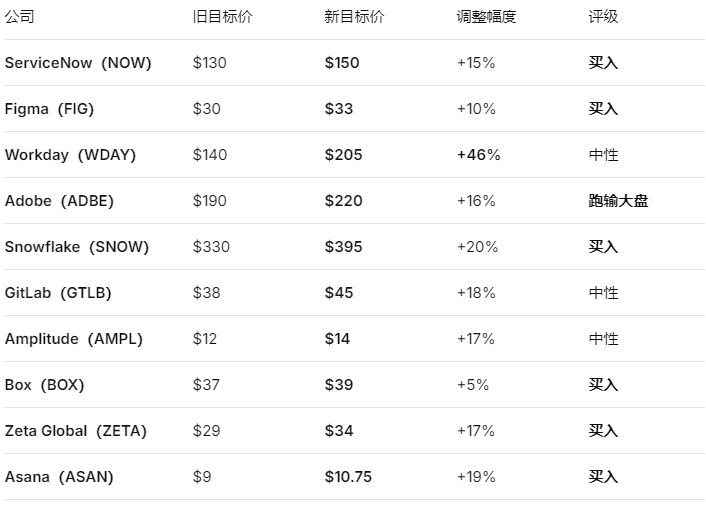Click the 调整幅度 column header

click(x=486, y=17)
